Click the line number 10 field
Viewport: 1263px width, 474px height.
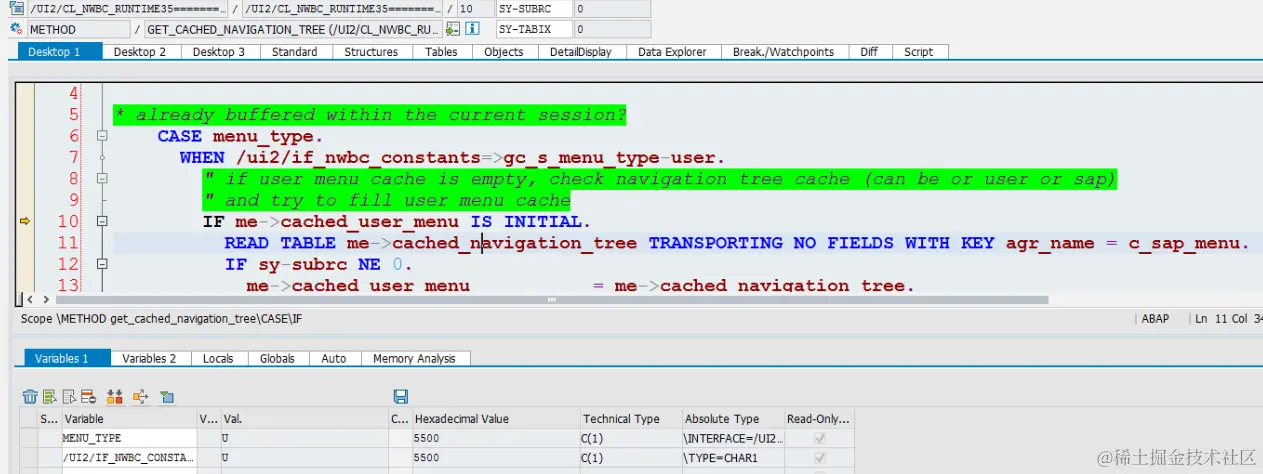(x=474, y=9)
